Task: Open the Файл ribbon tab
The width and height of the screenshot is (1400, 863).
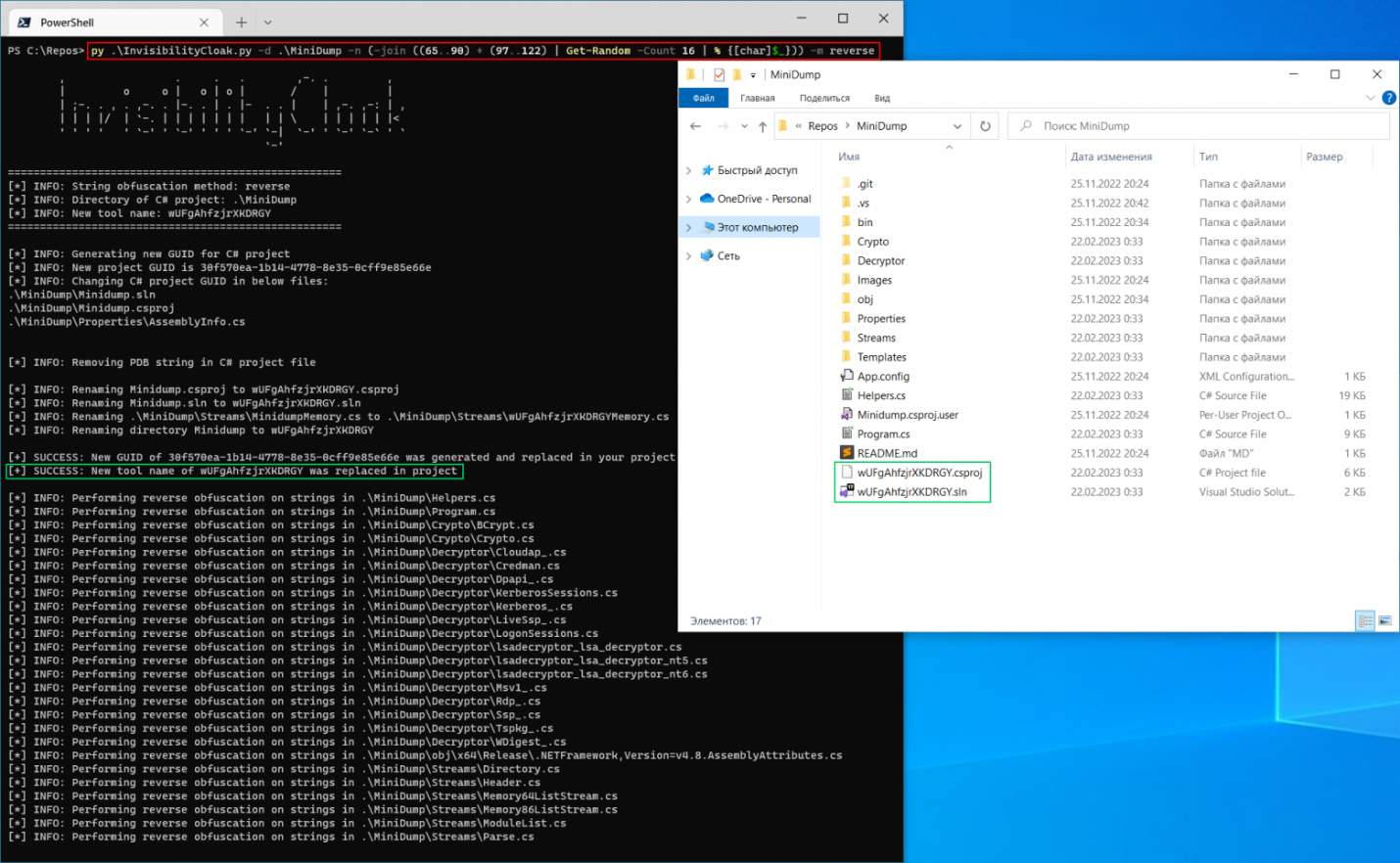Action: pos(704,98)
